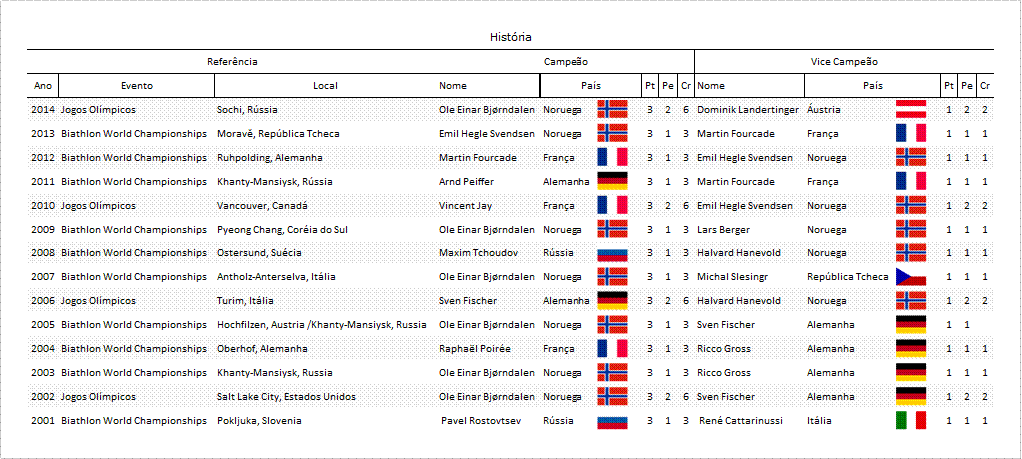Click Czech Republic flag in 2007 row
Screen dimensions: 1022x459
(x=911, y=277)
